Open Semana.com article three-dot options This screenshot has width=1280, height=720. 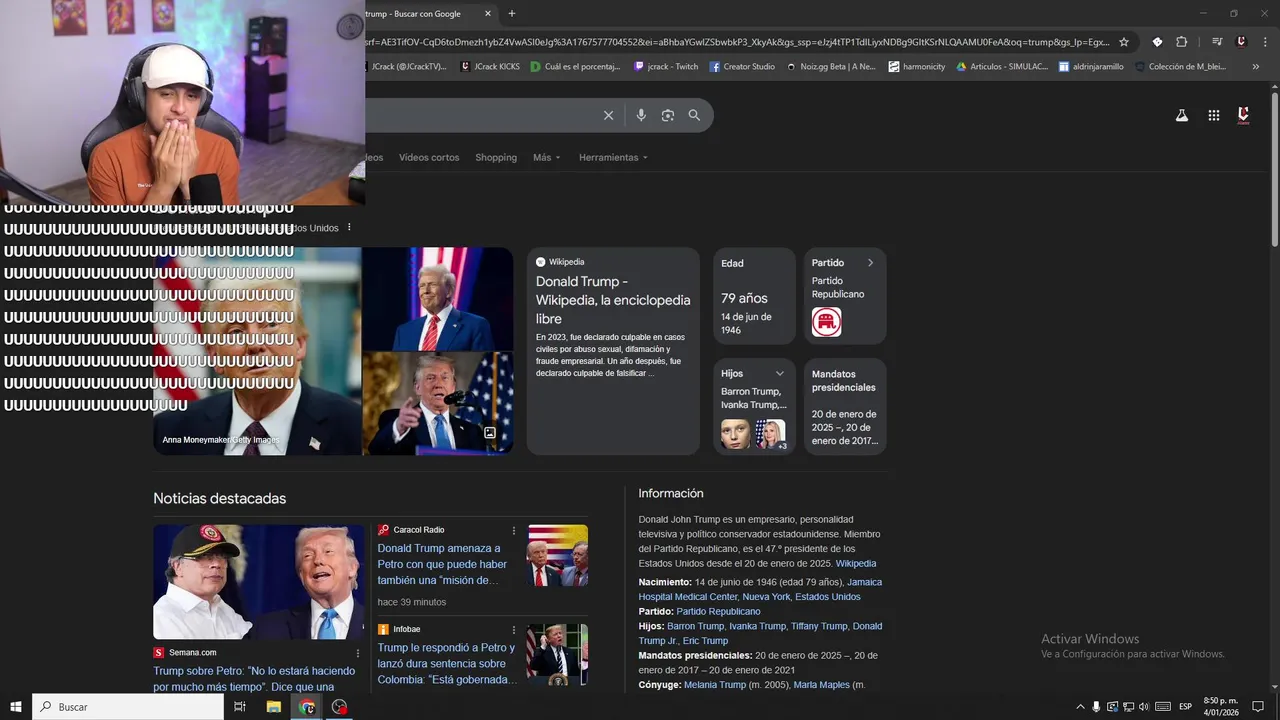click(358, 653)
